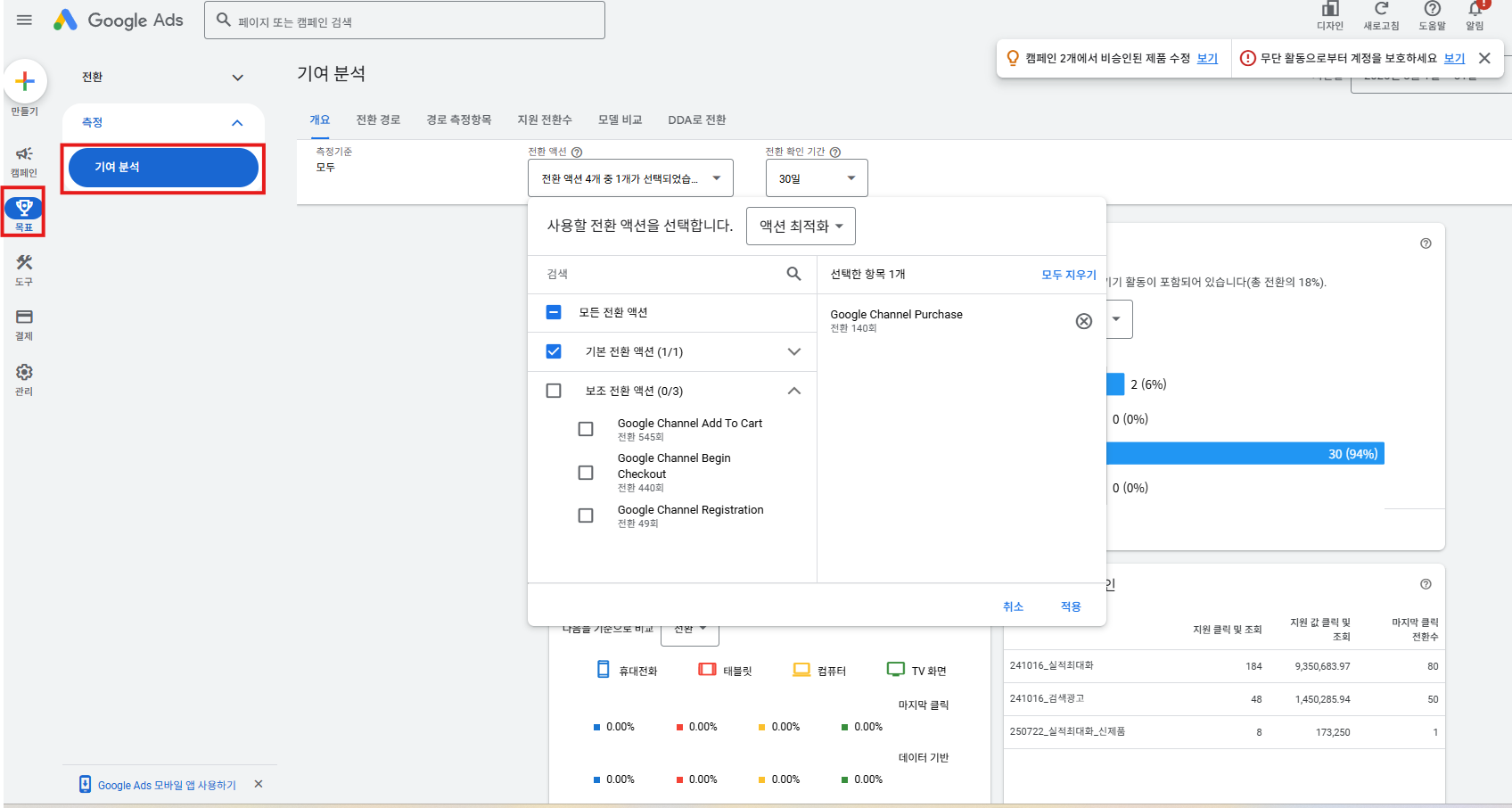Click 보기 link for account protection notice
The height and width of the screenshot is (808, 1512).
click(x=1454, y=58)
